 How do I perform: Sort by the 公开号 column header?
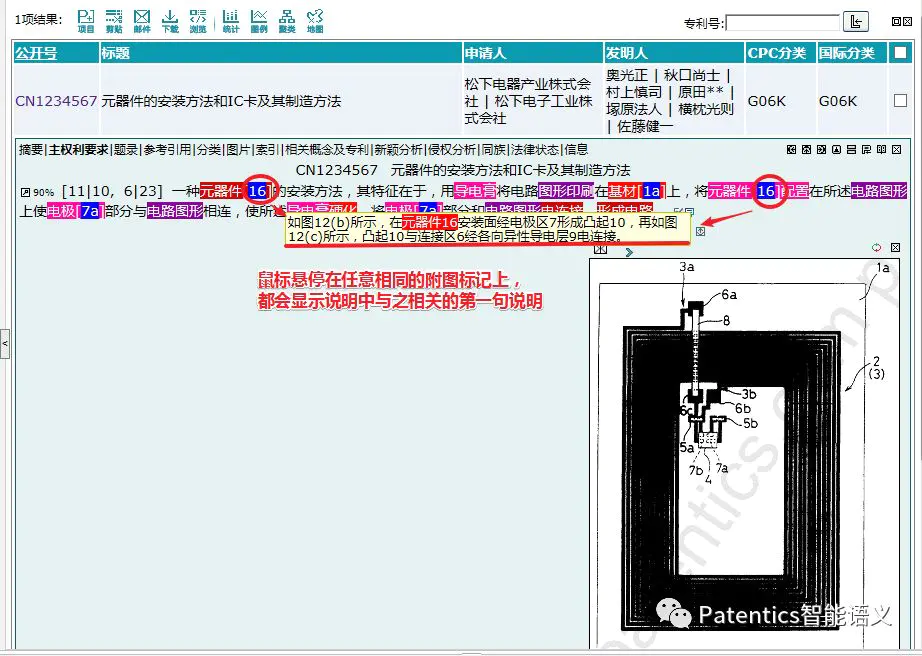click(36, 54)
